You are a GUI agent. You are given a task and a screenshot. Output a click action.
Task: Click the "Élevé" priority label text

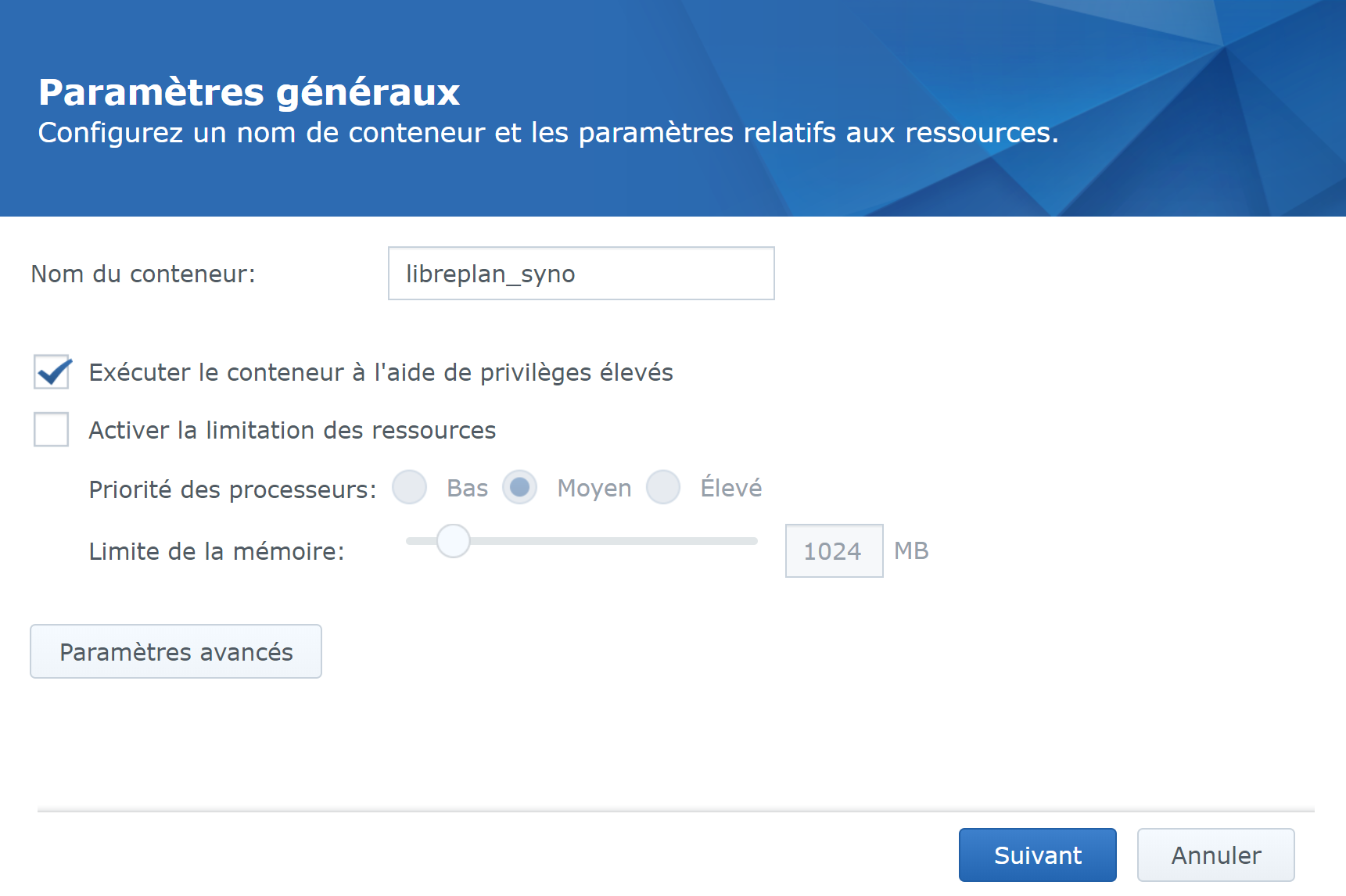coord(730,488)
